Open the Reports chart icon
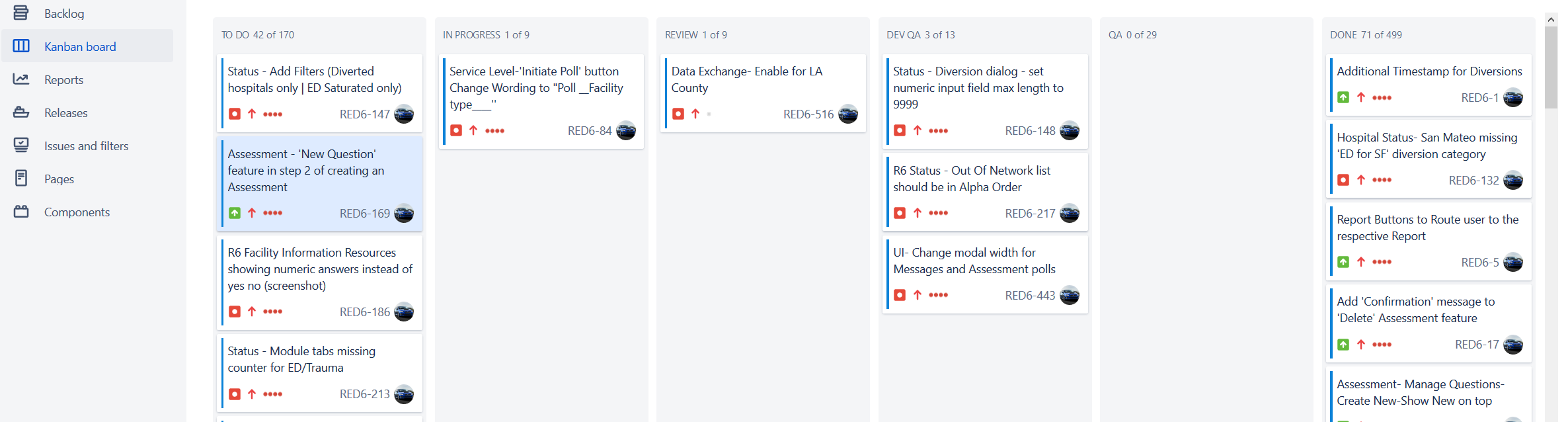1568x422 pixels. [21, 79]
